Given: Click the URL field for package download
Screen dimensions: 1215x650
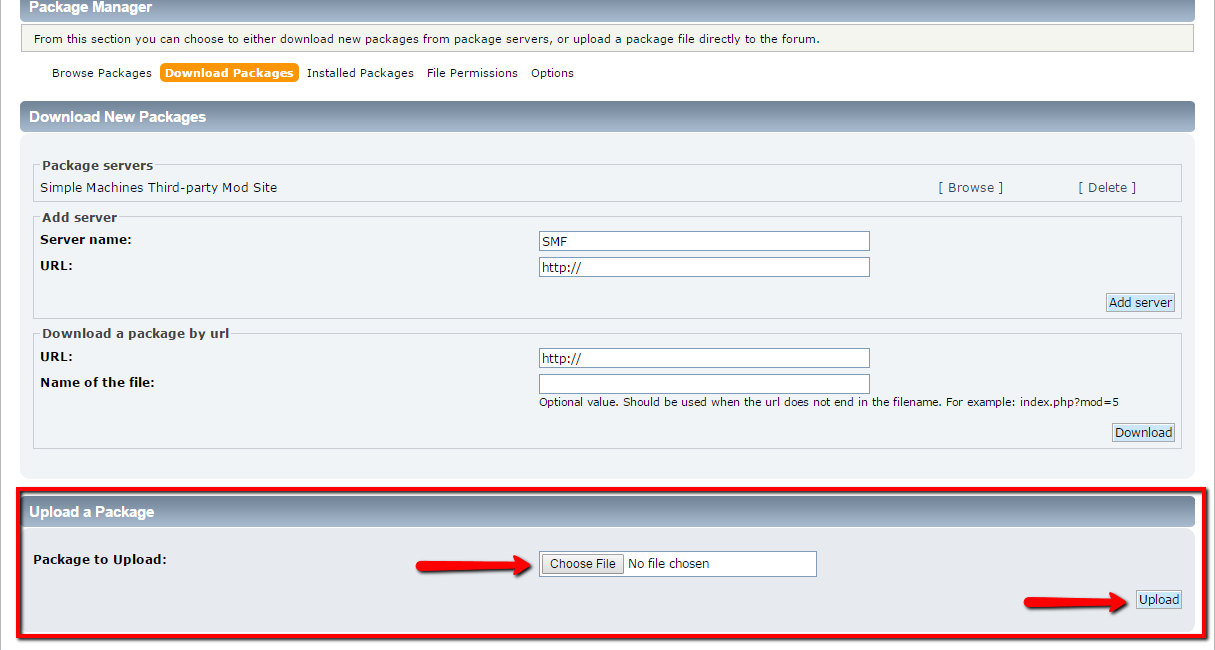Looking at the screenshot, I should coord(703,357).
